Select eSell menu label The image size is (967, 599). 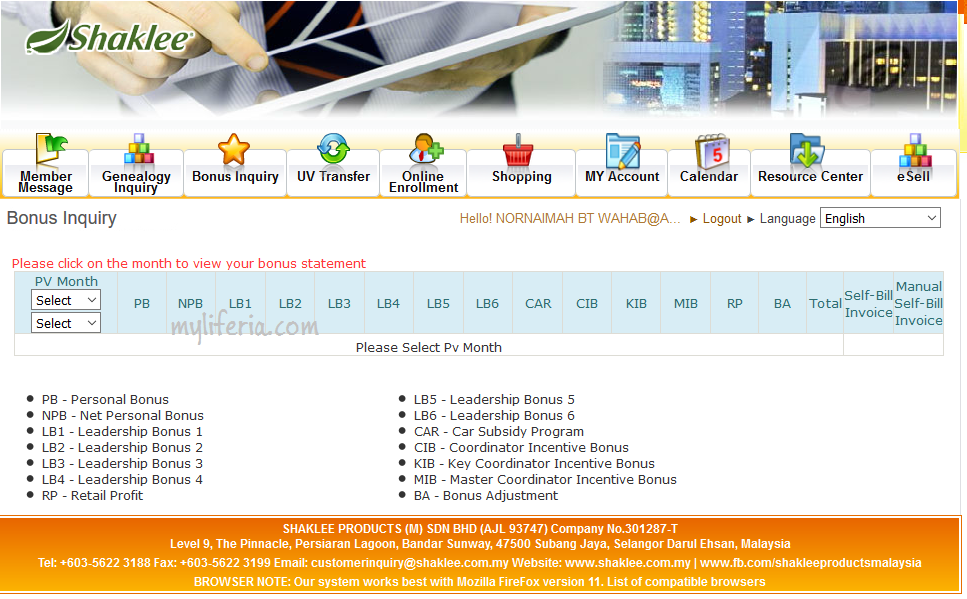pyautogui.click(x=913, y=176)
